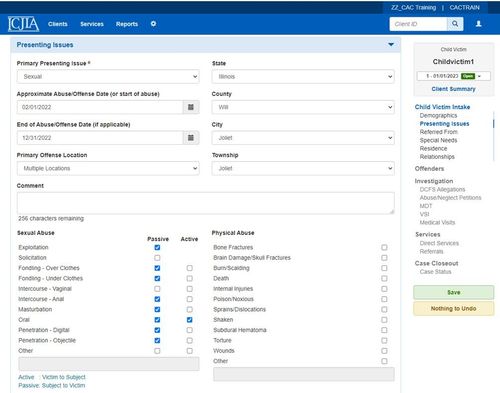Open the County dropdown
The width and height of the screenshot is (500, 393).
tap(303, 107)
